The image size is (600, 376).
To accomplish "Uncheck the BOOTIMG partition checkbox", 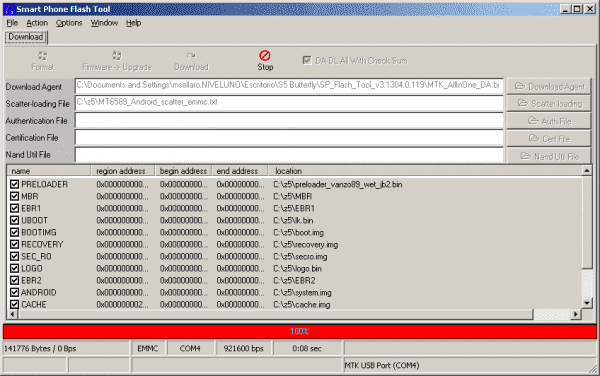I will [15, 233].
